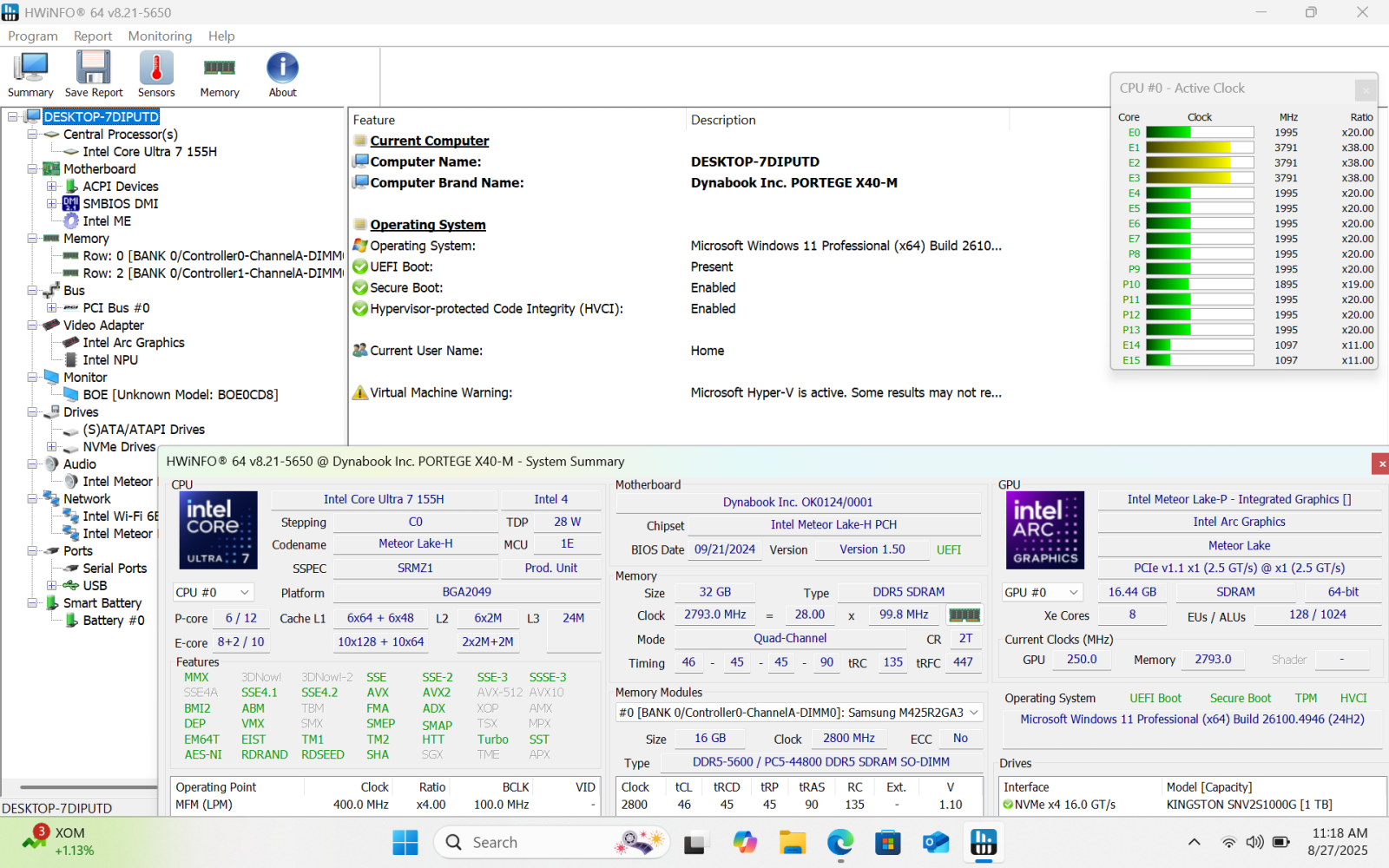The height and width of the screenshot is (868, 1389).
Task: Click the memory module icon next to 99.8 MHz
Action: pos(964,615)
